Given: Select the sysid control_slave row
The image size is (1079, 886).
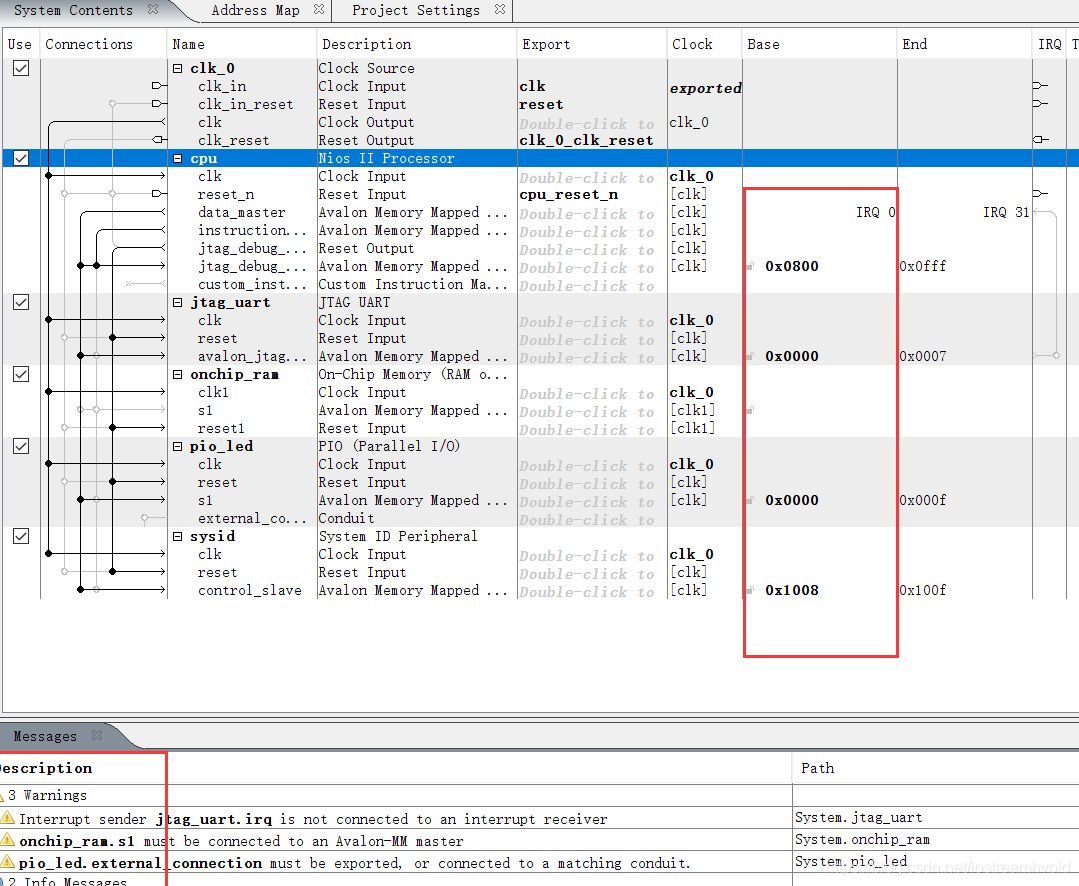Looking at the screenshot, I should point(250,590).
